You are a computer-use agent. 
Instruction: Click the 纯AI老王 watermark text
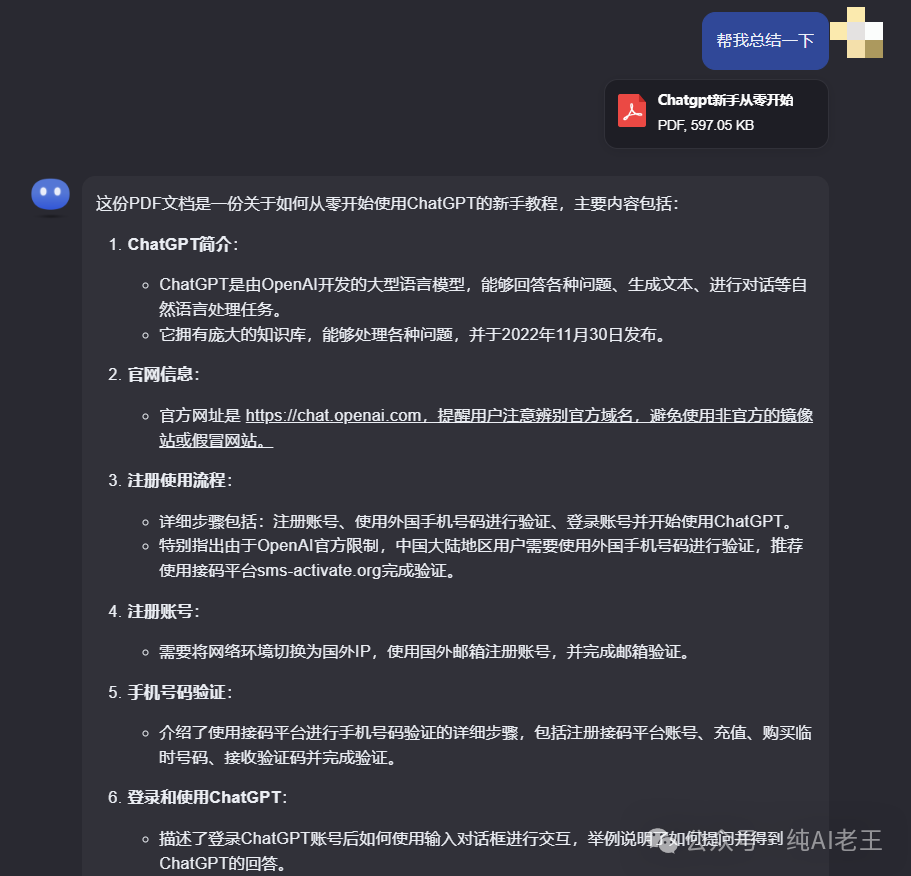(834, 840)
